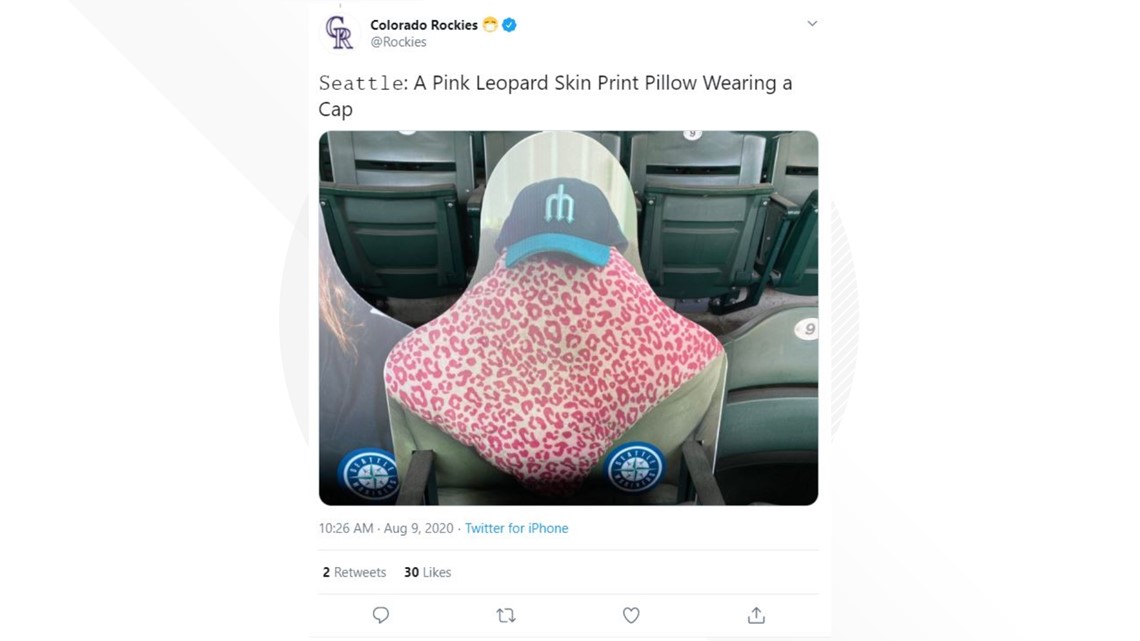Retweet using the arrows icon
This screenshot has width=1140, height=641.
506,616
